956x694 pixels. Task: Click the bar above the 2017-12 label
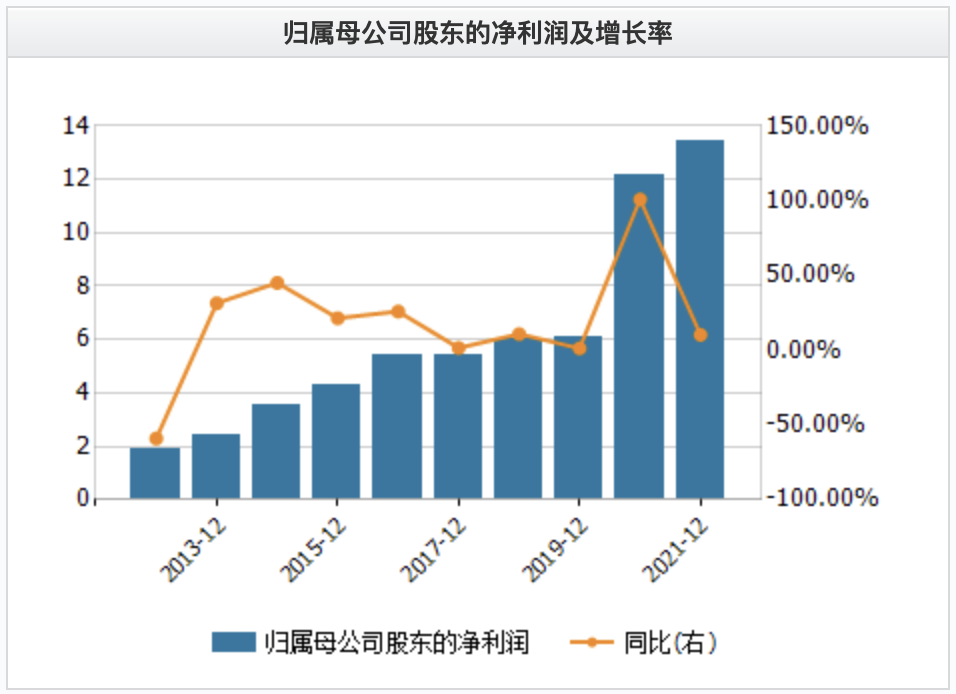(458, 426)
